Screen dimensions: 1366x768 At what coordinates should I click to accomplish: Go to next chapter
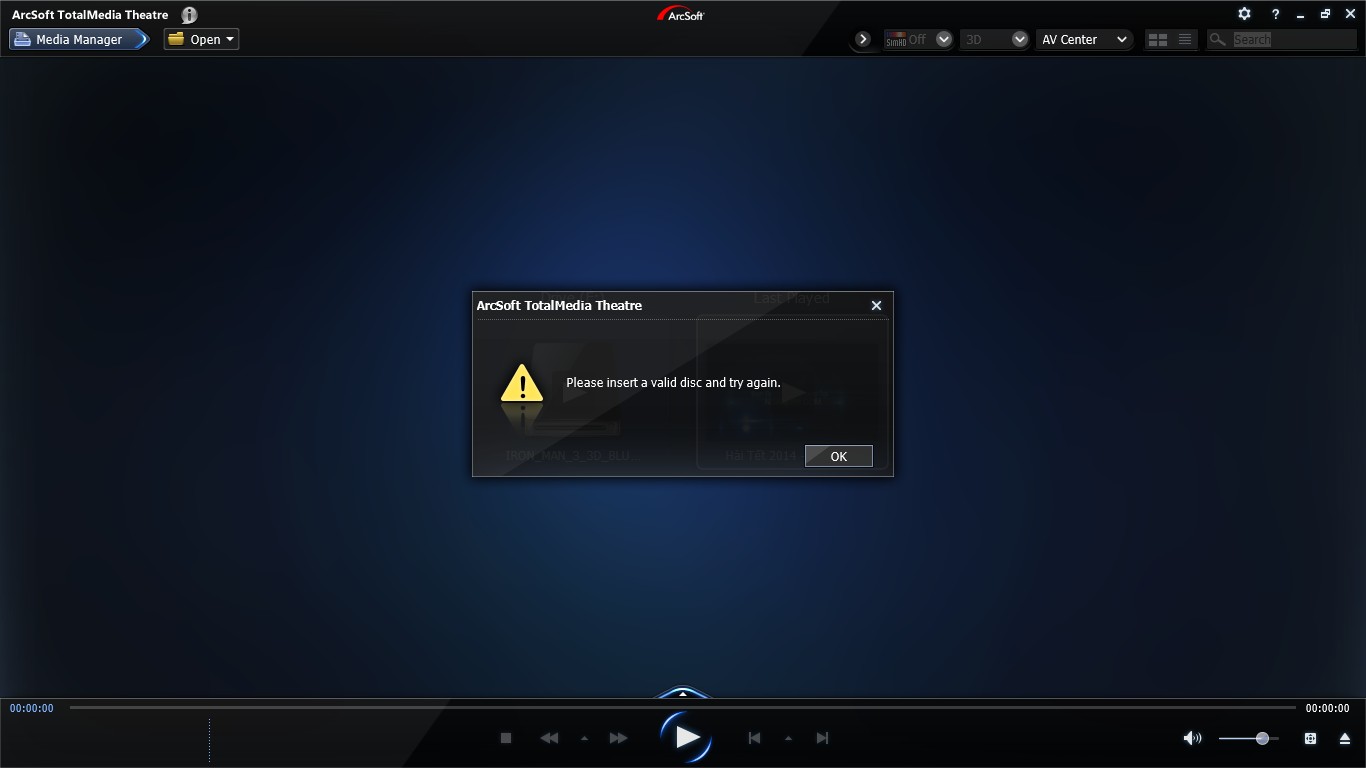point(822,738)
